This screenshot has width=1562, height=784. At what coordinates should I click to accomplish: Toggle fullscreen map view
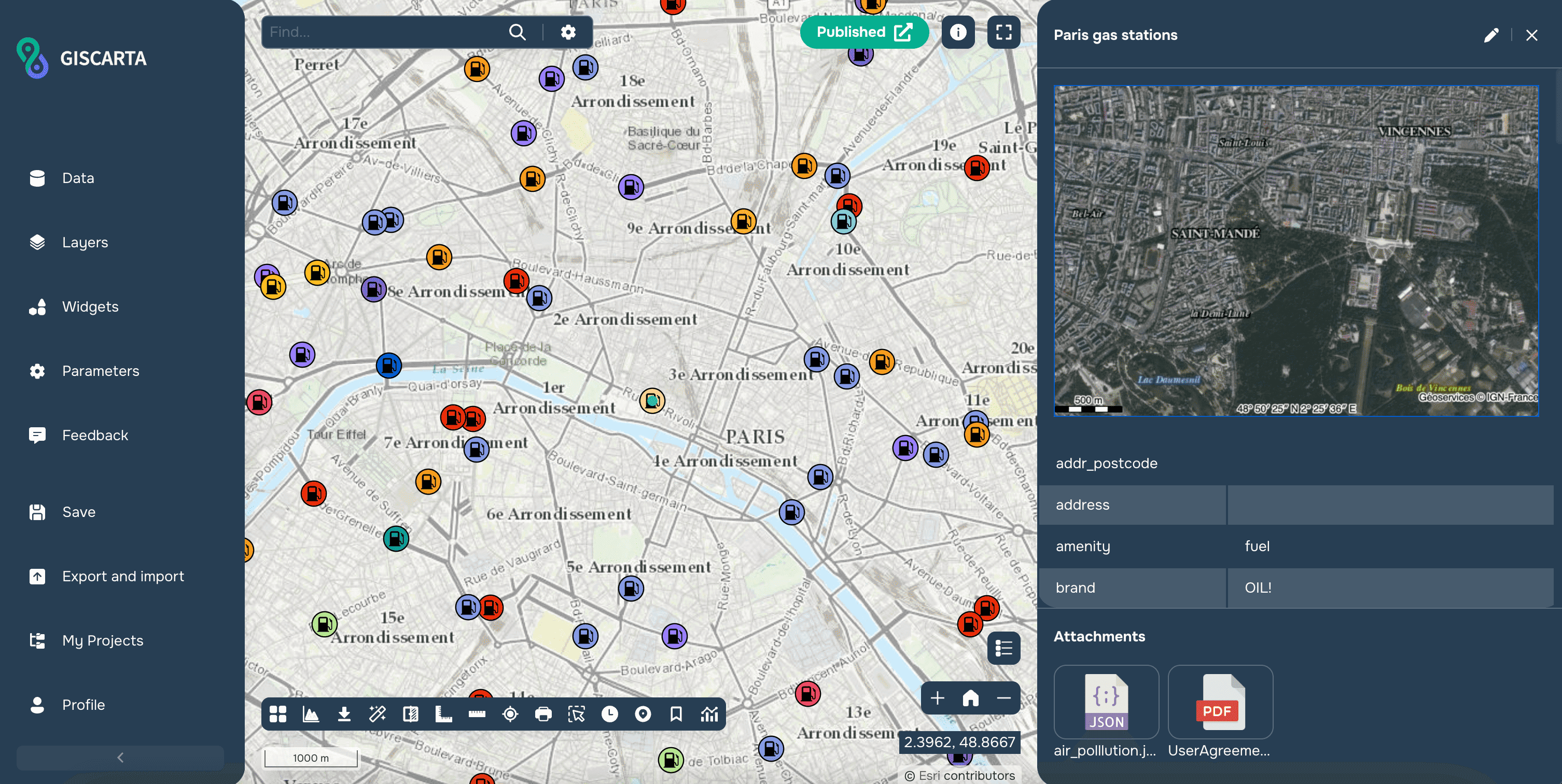(x=1003, y=32)
